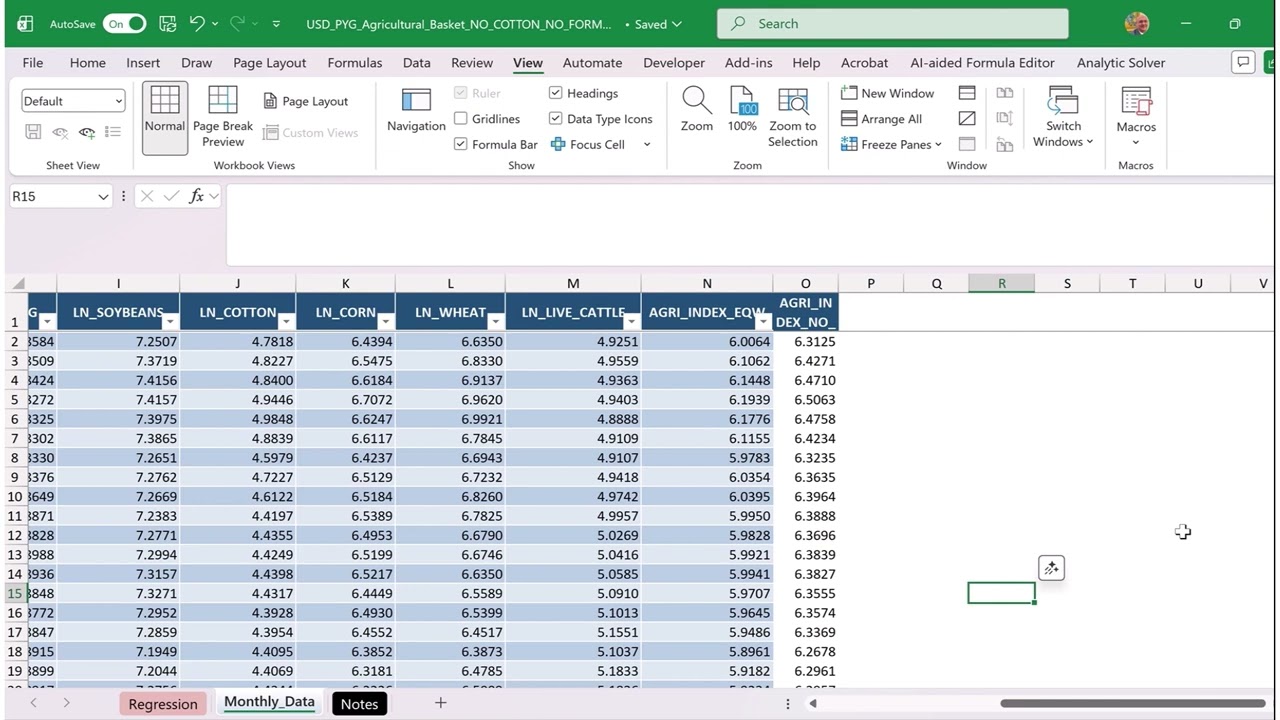Uncheck the Formula Bar checkbox

point(461,144)
